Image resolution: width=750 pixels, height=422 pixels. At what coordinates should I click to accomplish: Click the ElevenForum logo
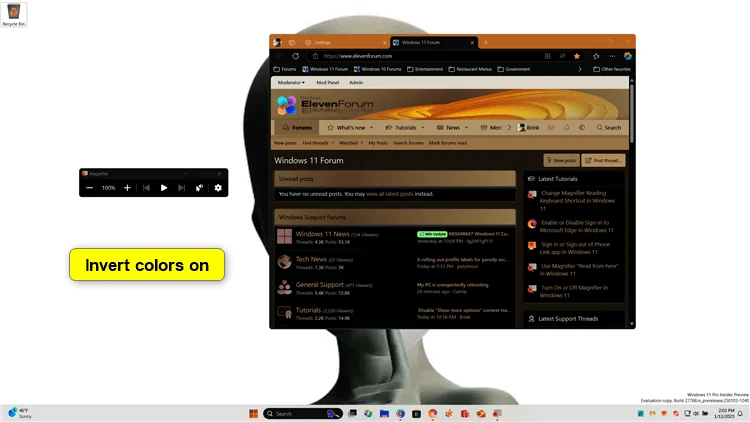coord(325,105)
